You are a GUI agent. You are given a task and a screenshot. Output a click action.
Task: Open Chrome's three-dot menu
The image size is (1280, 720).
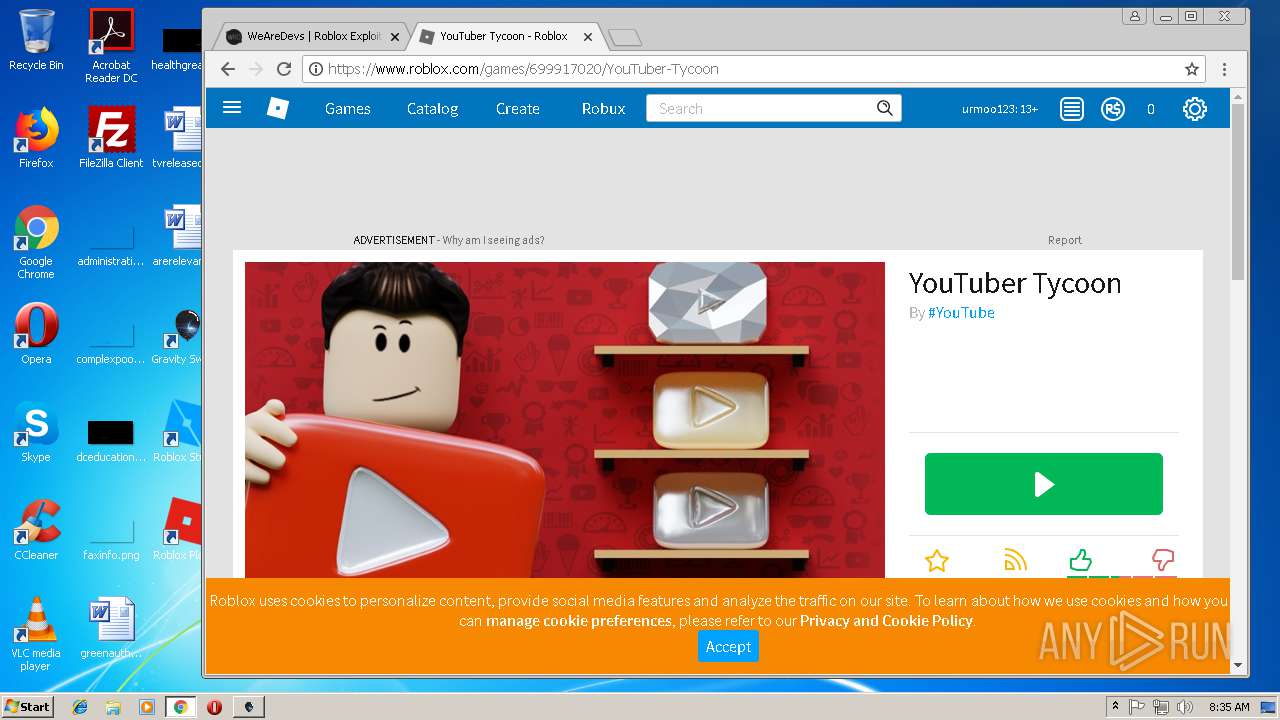click(1224, 69)
